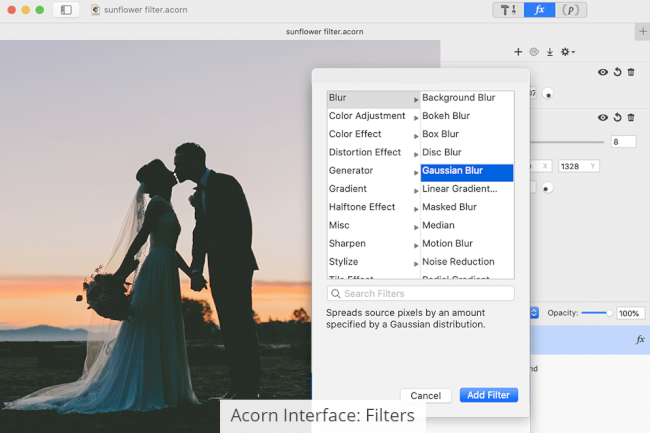This screenshot has width=650, height=433.
Task: Choose Noise Reduction filter
Action: pos(467,262)
